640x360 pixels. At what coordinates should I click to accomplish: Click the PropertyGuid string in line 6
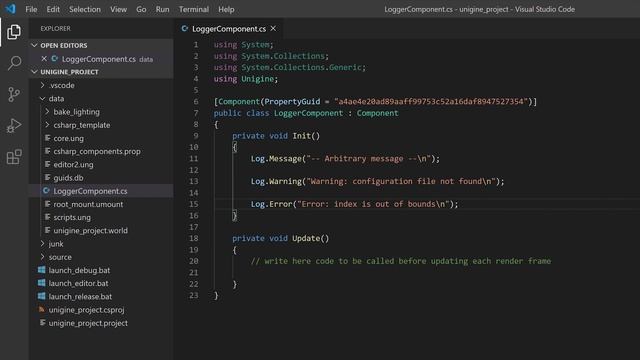pyautogui.click(x=431, y=101)
